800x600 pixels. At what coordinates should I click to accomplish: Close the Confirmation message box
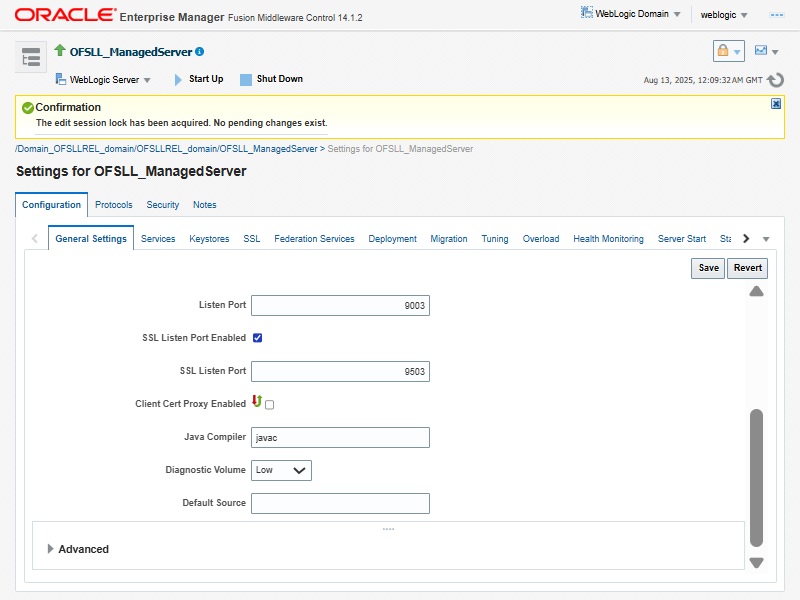point(776,104)
